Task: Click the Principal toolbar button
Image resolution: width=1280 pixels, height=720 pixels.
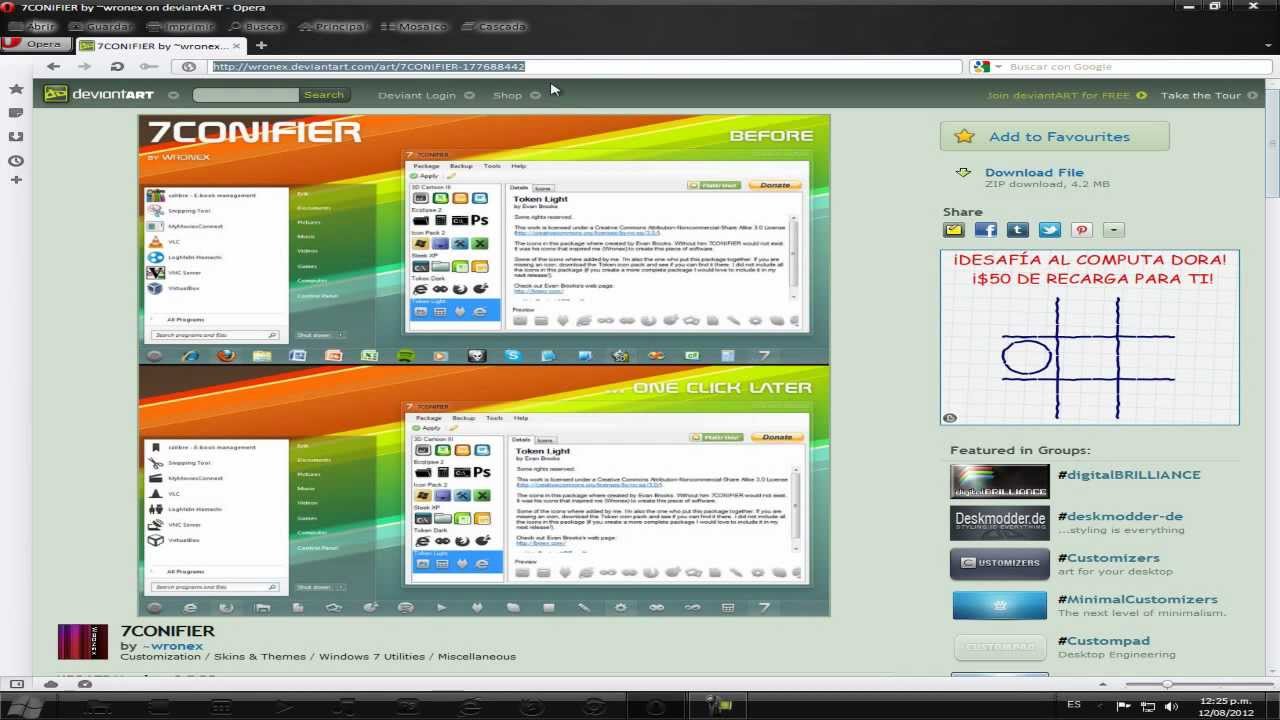Action: point(334,27)
